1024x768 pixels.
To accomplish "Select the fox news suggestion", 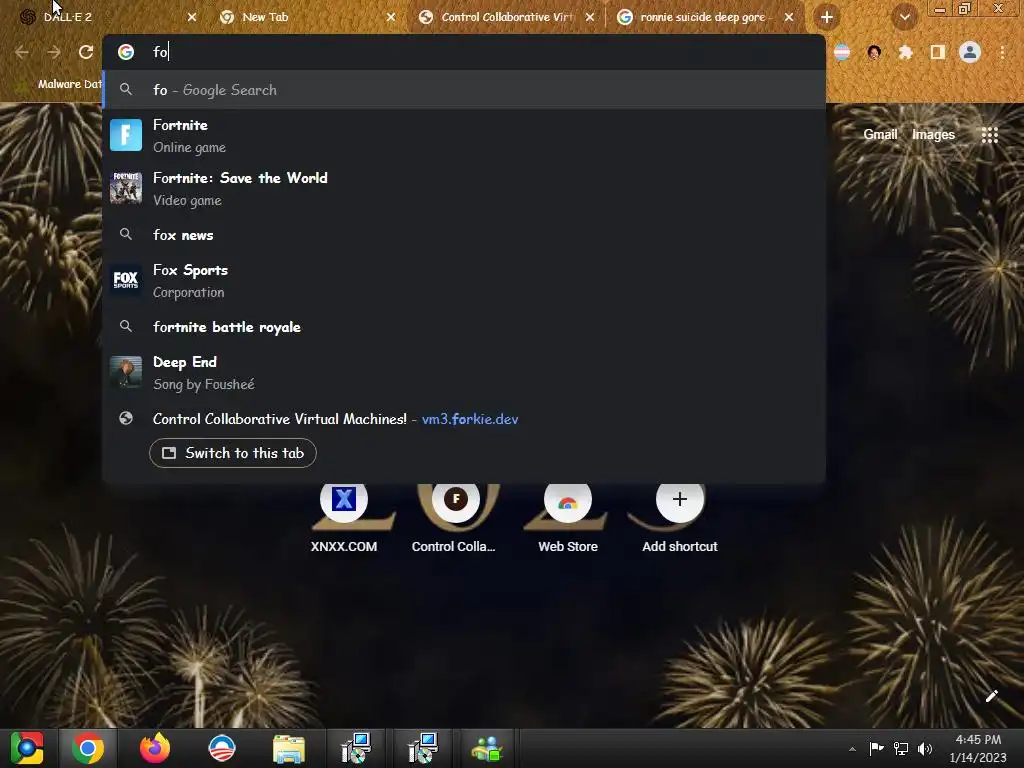I will (464, 234).
